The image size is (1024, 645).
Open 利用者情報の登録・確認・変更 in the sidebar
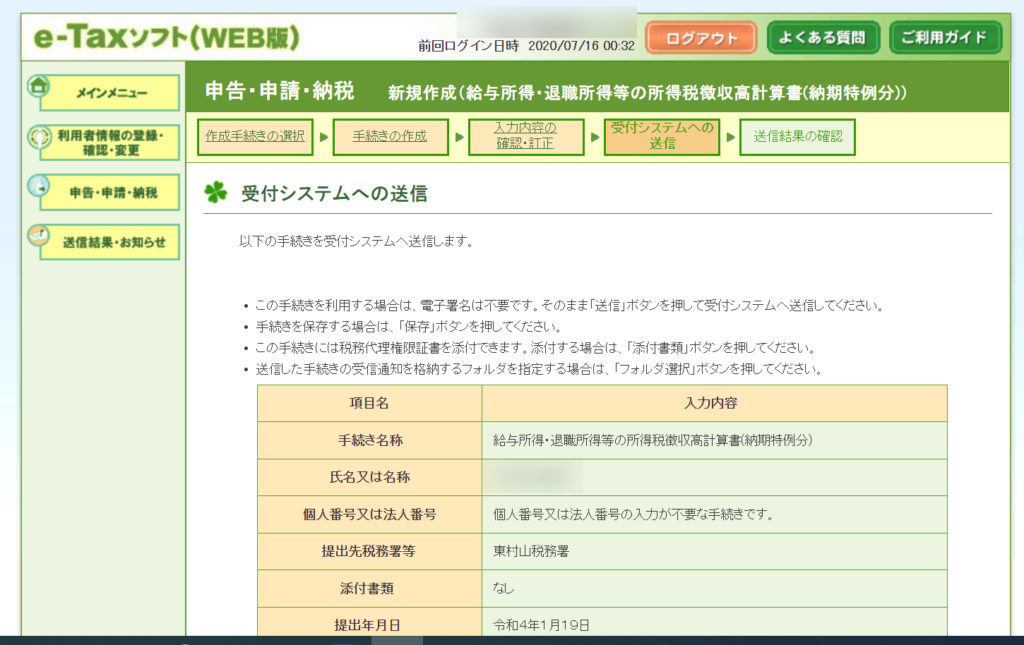(x=110, y=142)
